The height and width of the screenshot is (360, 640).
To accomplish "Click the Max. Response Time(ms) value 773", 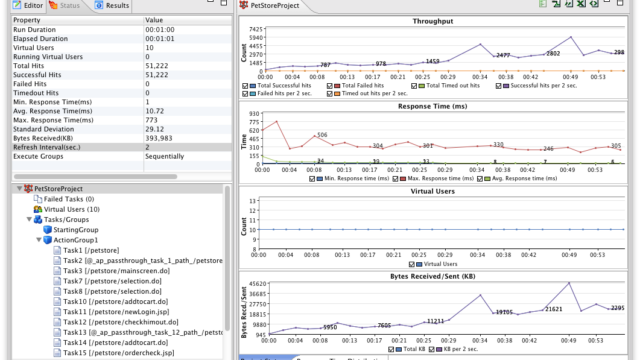I will 151,120.
